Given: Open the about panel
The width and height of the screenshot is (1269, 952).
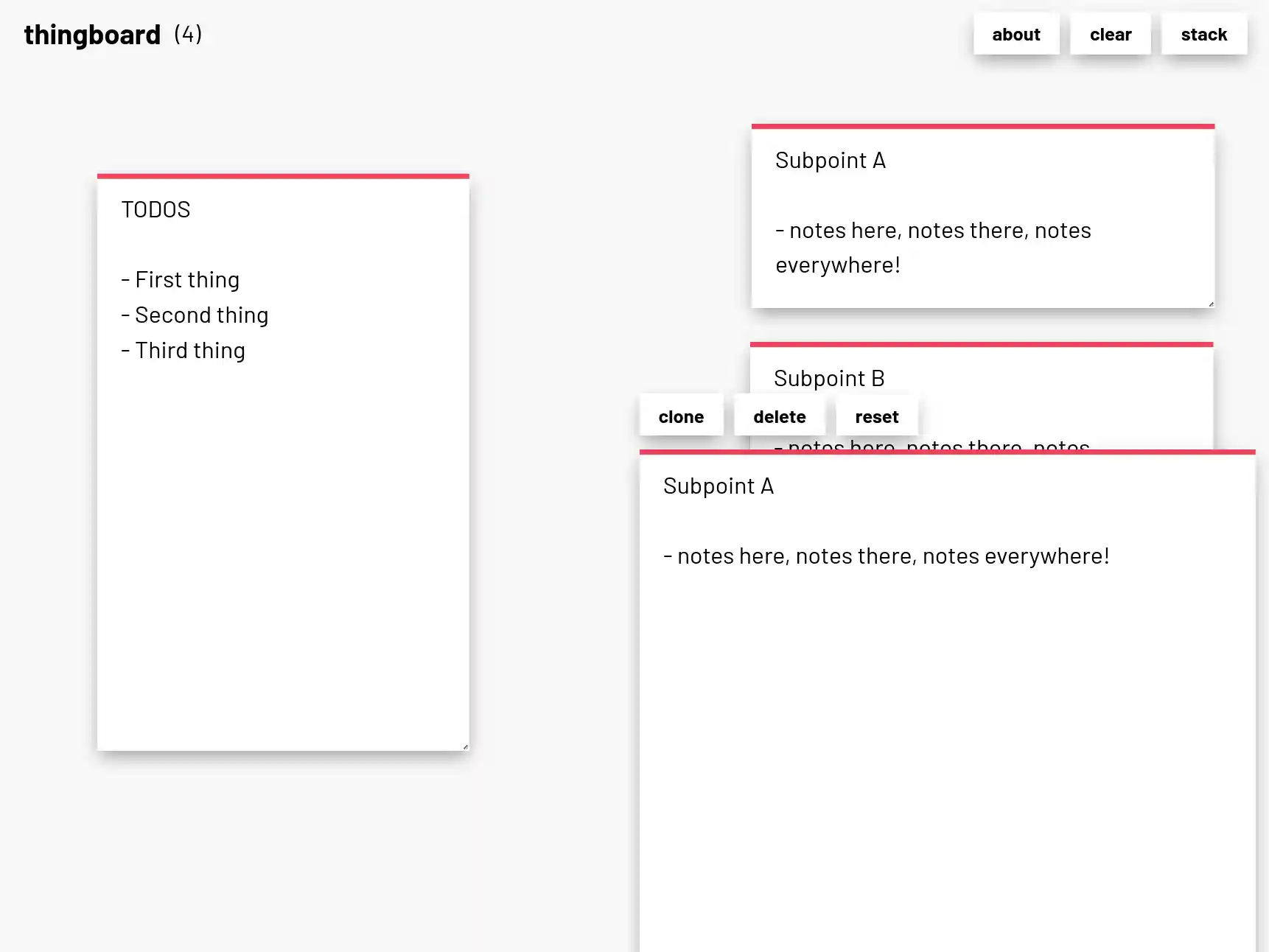Looking at the screenshot, I should (1015, 34).
